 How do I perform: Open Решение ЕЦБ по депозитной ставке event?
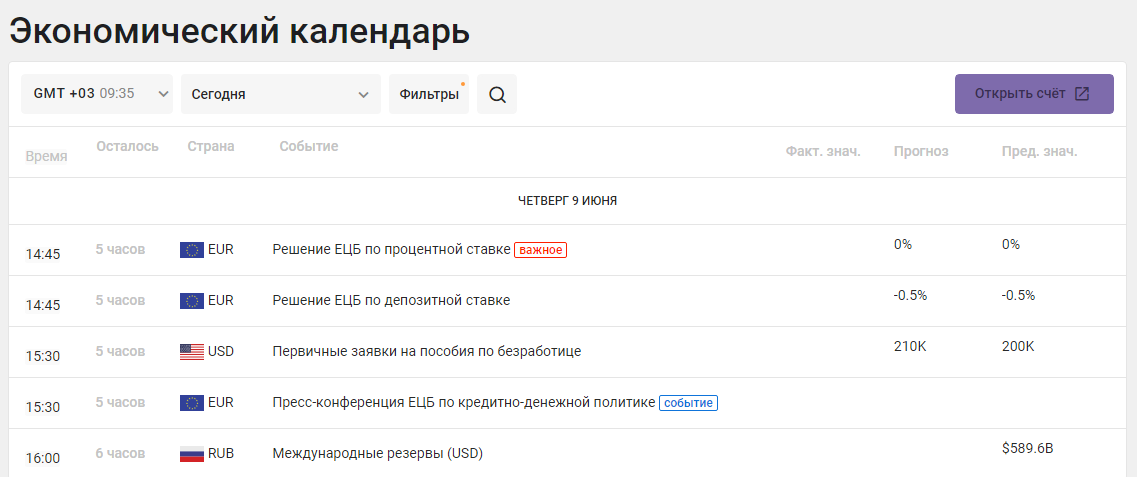(391, 301)
